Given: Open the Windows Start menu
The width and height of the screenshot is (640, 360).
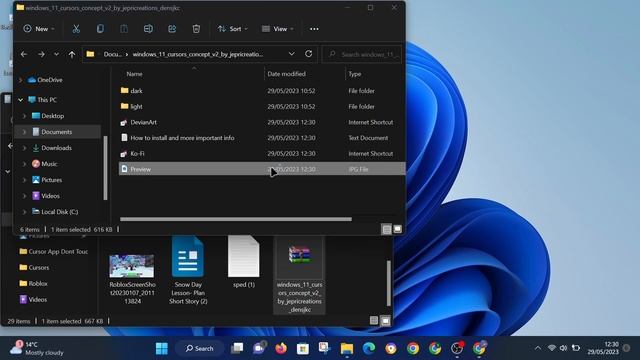Looking at the screenshot, I should click(x=162, y=348).
